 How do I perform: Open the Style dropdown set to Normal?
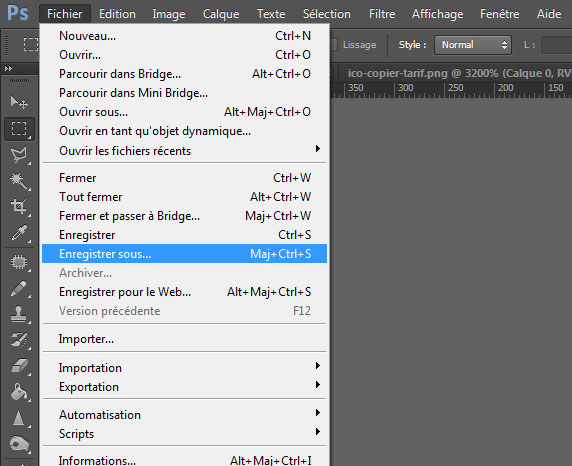tap(473, 45)
